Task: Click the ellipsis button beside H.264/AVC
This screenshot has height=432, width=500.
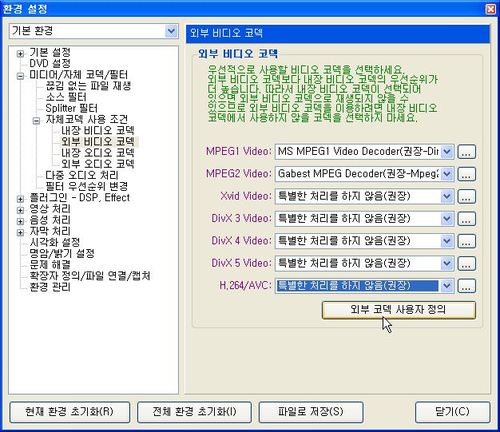Action: pos(466,286)
